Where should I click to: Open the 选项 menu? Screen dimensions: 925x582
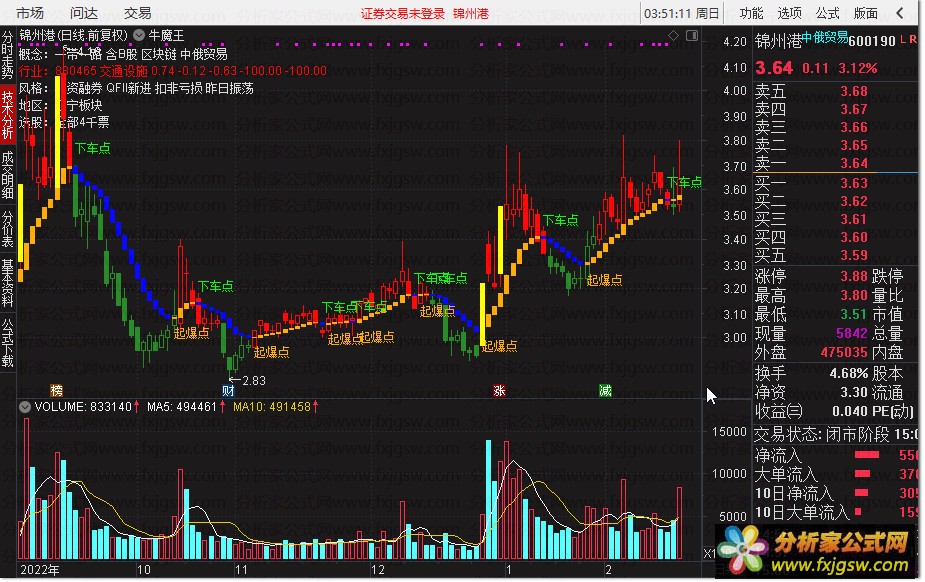click(789, 13)
